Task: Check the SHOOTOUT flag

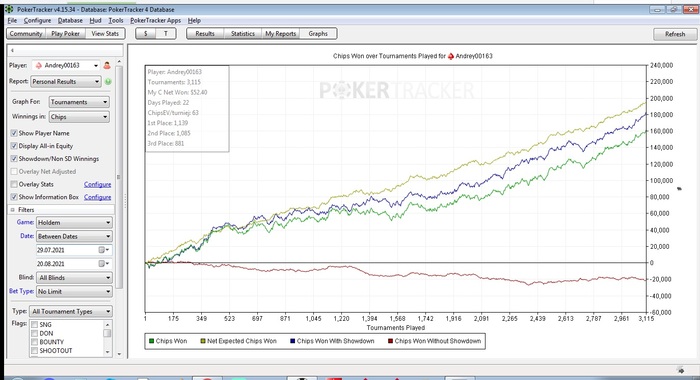Action: [34, 351]
